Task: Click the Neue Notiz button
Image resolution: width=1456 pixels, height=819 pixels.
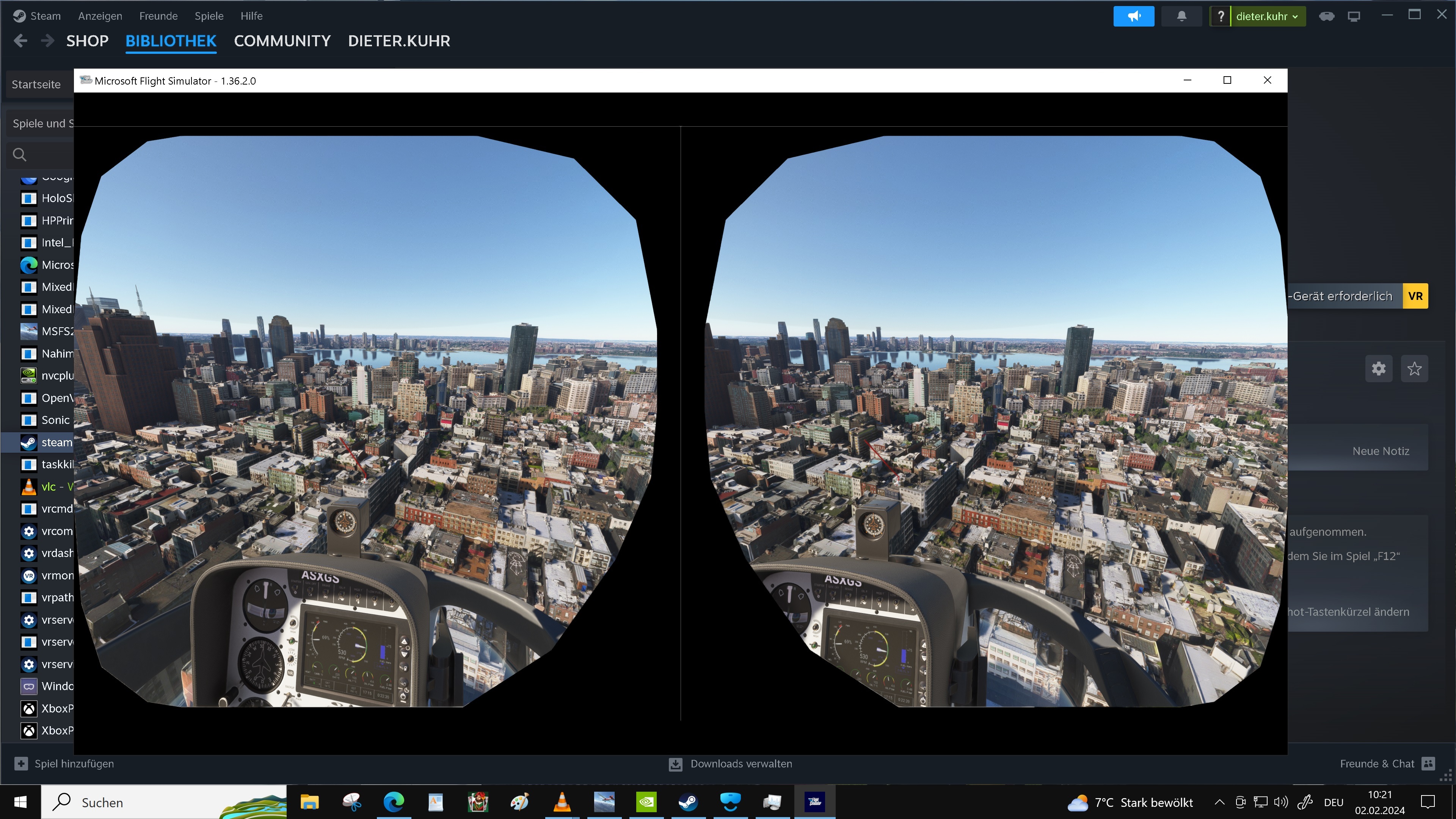Action: point(1381,451)
